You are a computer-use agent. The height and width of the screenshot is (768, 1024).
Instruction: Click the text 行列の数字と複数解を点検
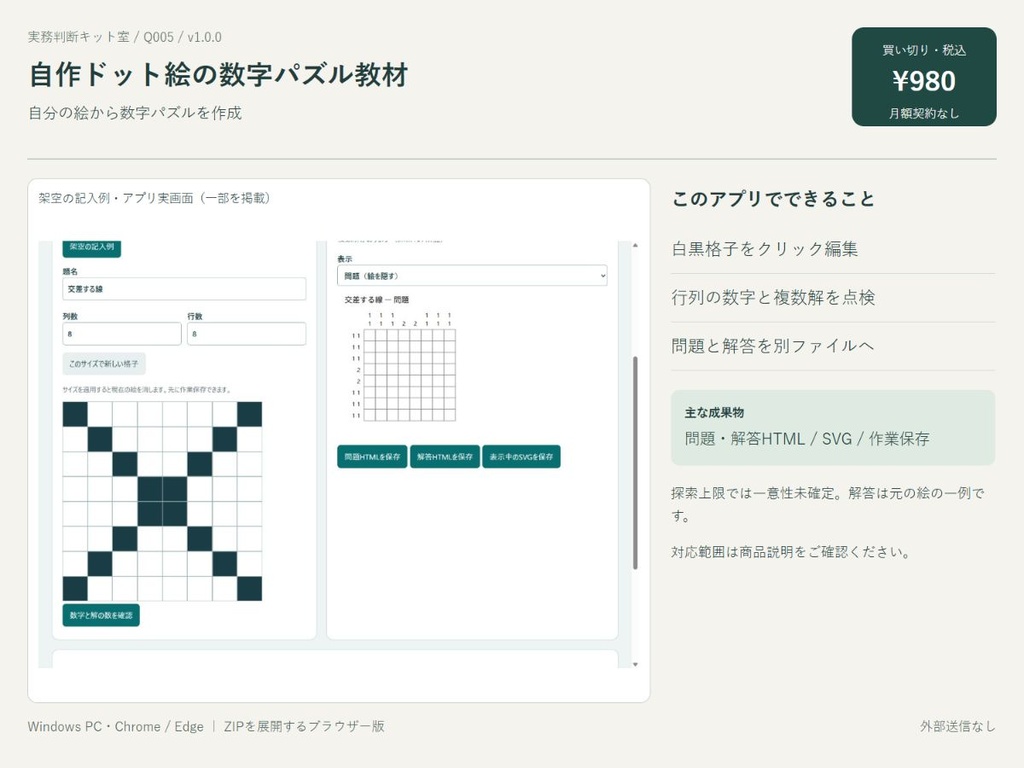(x=773, y=297)
